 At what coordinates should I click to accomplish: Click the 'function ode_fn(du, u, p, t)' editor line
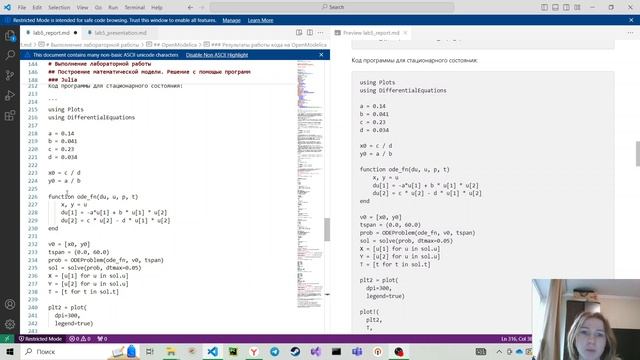tap(93, 197)
